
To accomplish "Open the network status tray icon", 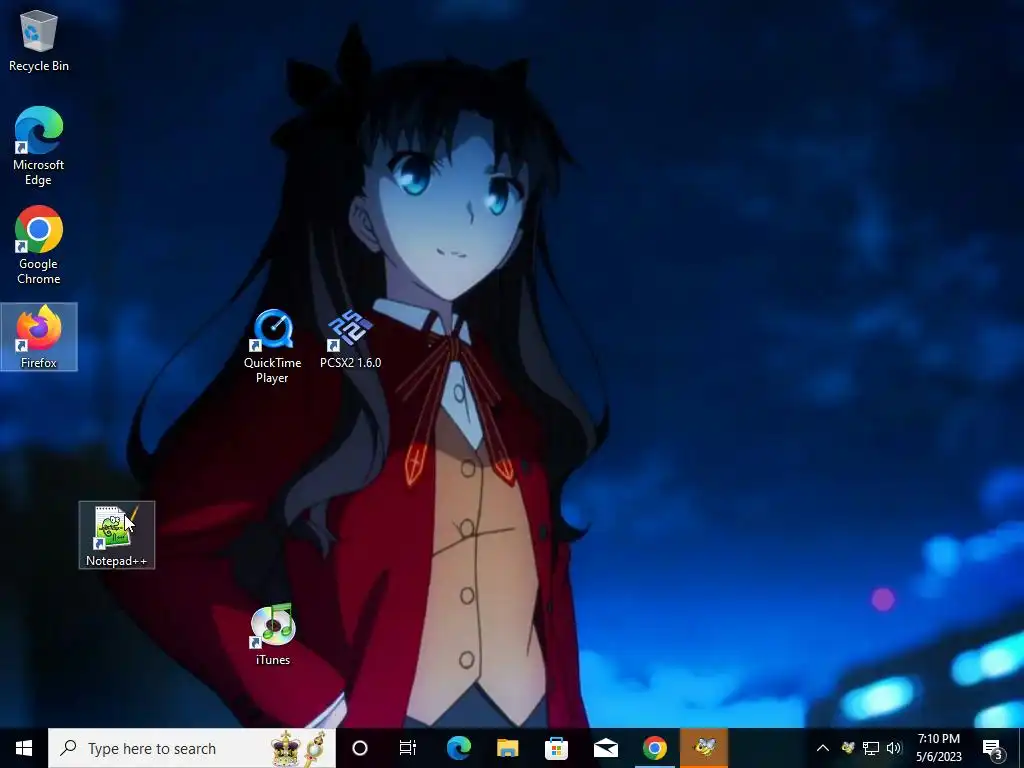I will point(871,748).
